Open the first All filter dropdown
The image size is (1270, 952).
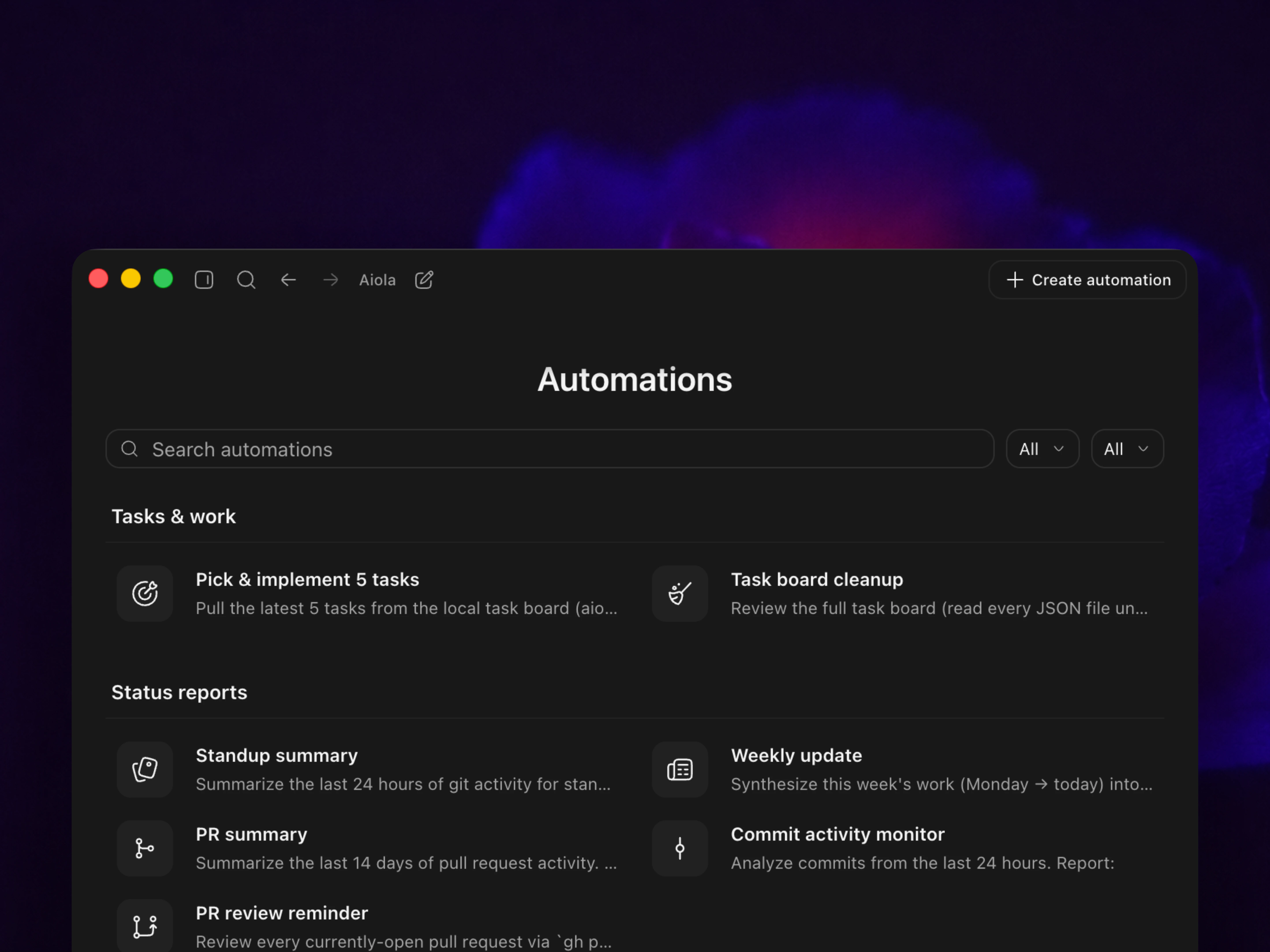pyautogui.click(x=1043, y=449)
